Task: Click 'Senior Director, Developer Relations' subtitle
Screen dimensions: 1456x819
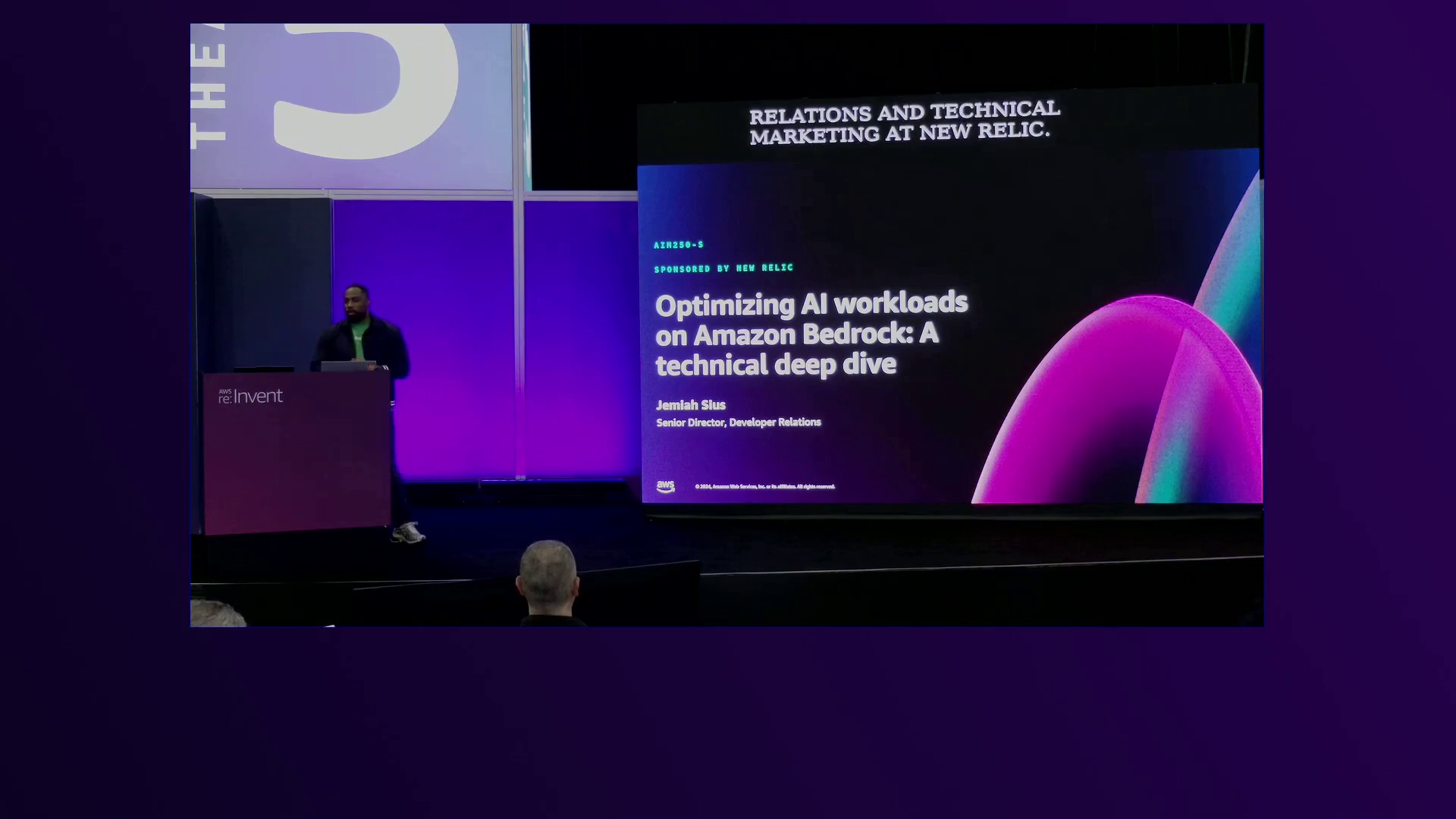Action: [739, 422]
